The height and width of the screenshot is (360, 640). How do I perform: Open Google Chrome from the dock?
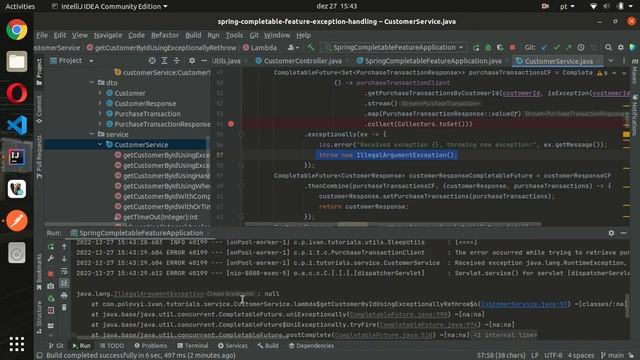pos(16,30)
